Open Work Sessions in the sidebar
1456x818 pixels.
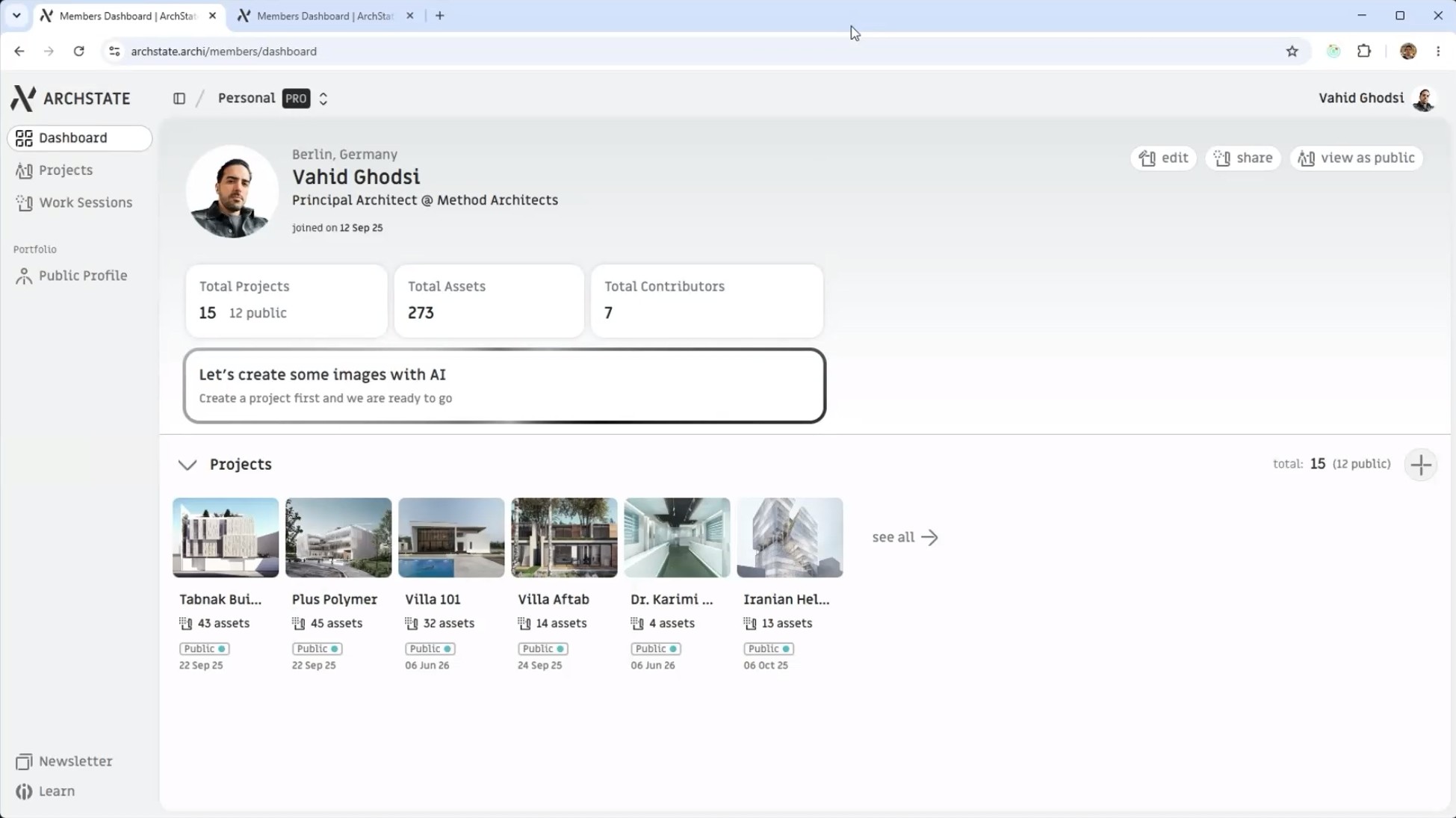point(74,202)
